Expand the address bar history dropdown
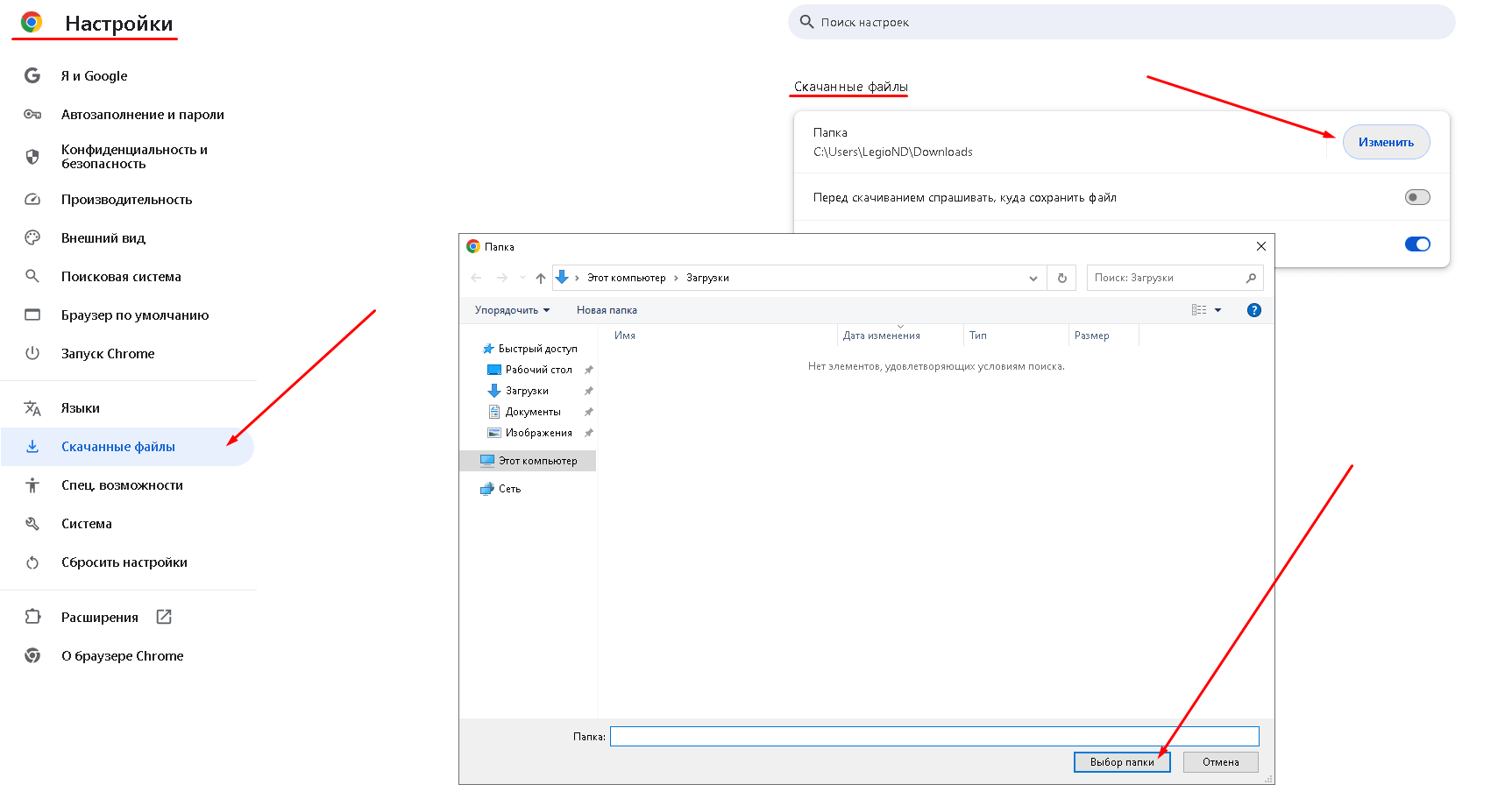This screenshot has width=1512, height=806. tap(1033, 279)
